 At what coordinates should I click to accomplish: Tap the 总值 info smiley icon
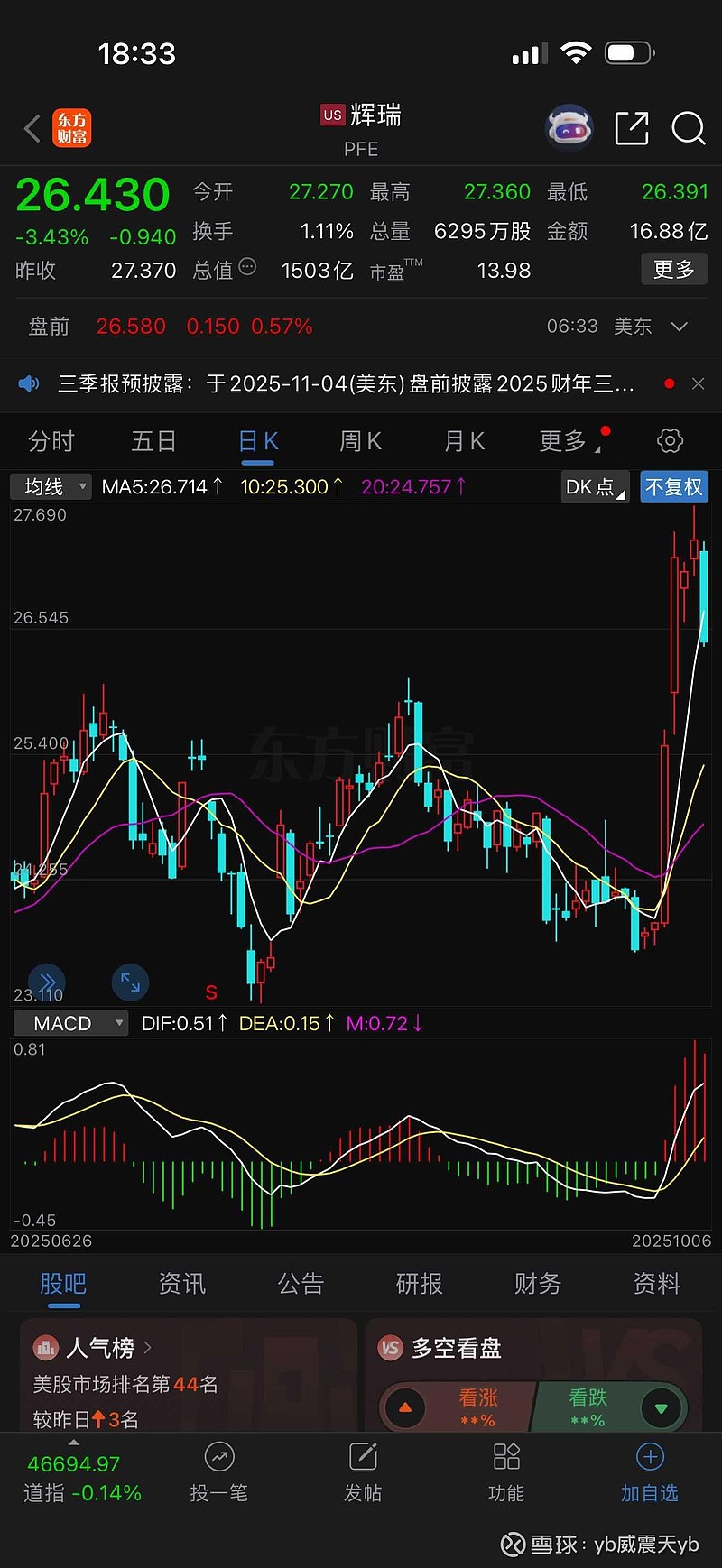click(x=247, y=267)
